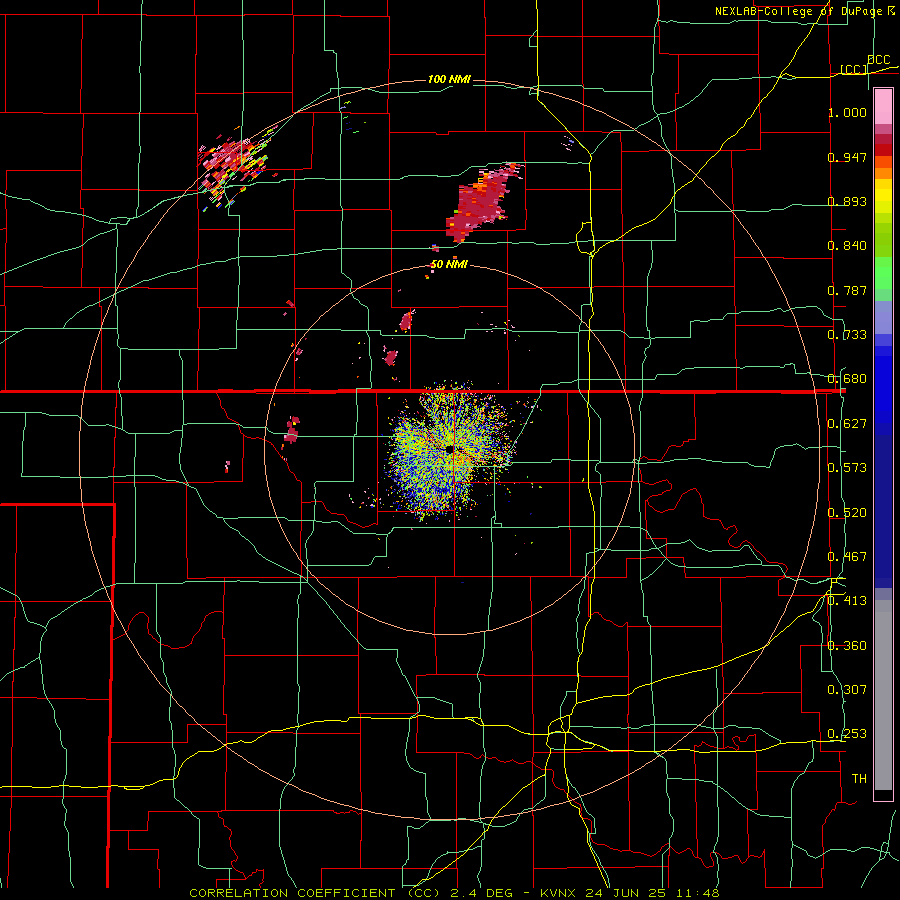Pick the lavender swatch near 0.733
This screenshot has height=900, width=900.
coord(883,317)
